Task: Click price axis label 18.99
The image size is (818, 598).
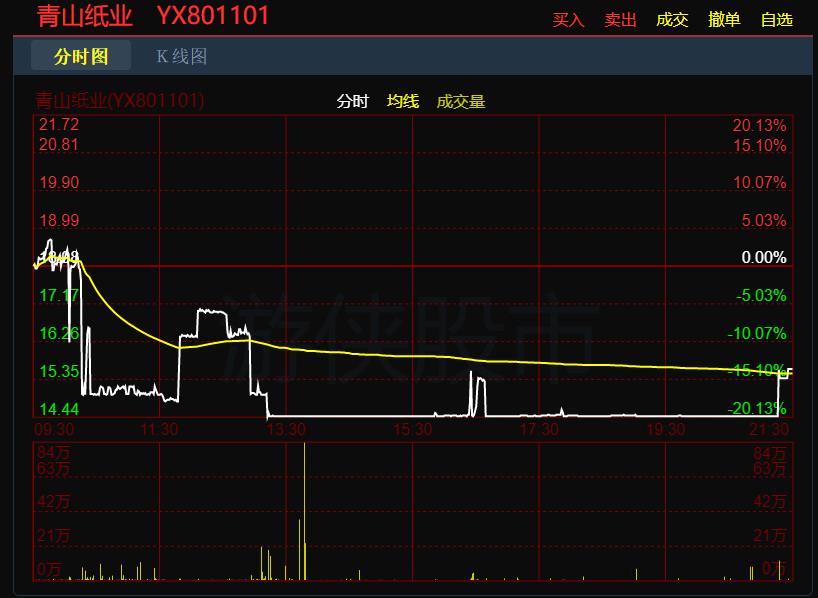Action: [59, 220]
